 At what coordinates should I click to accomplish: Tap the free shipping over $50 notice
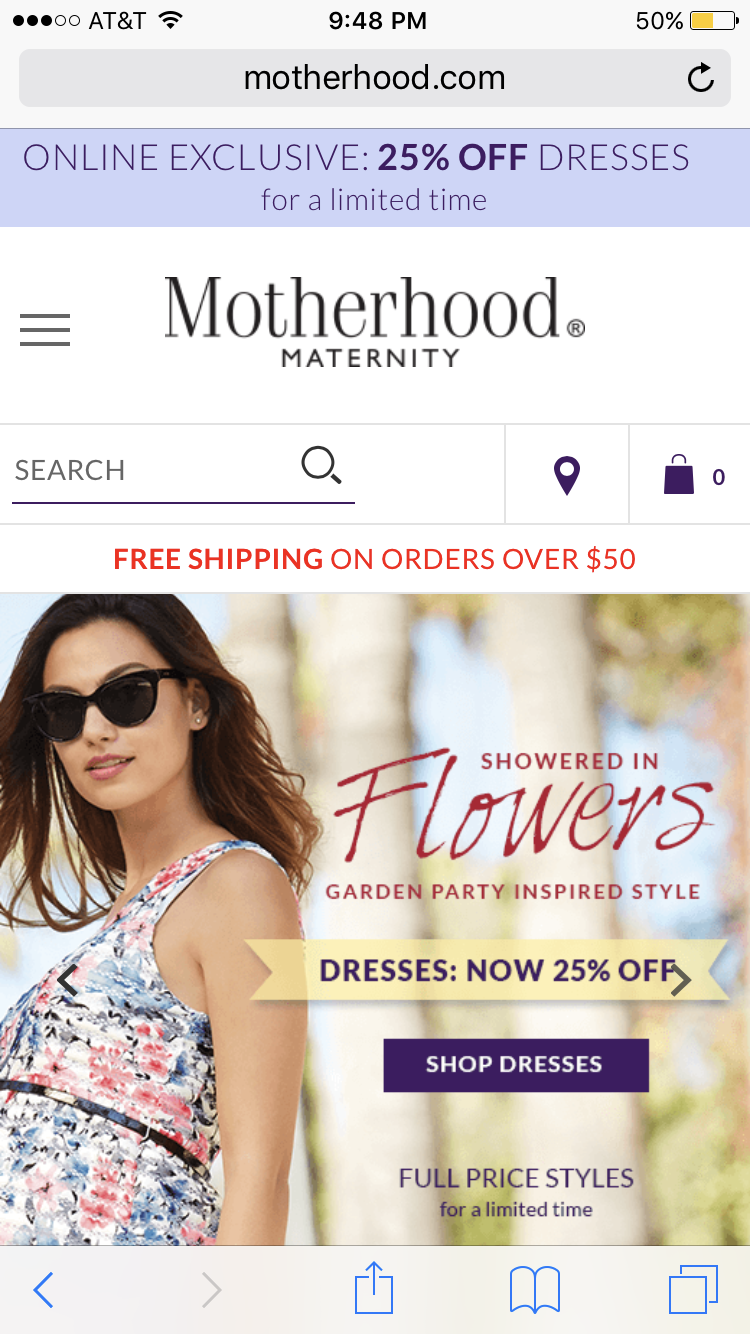[375, 559]
